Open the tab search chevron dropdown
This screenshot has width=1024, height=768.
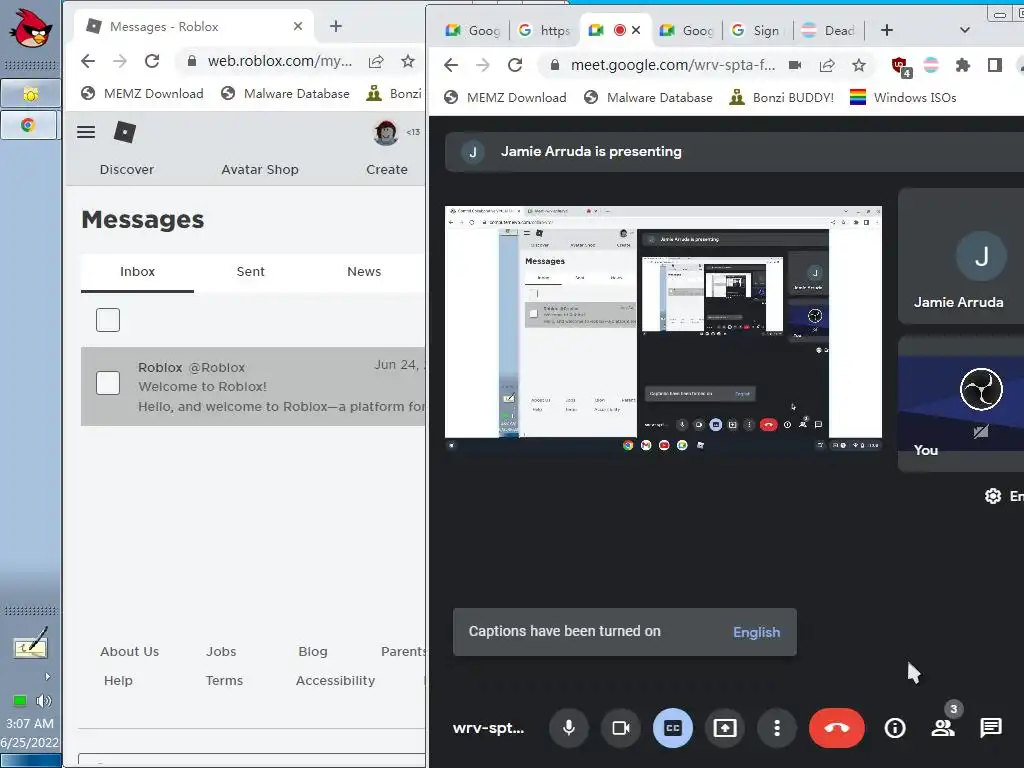tap(965, 30)
